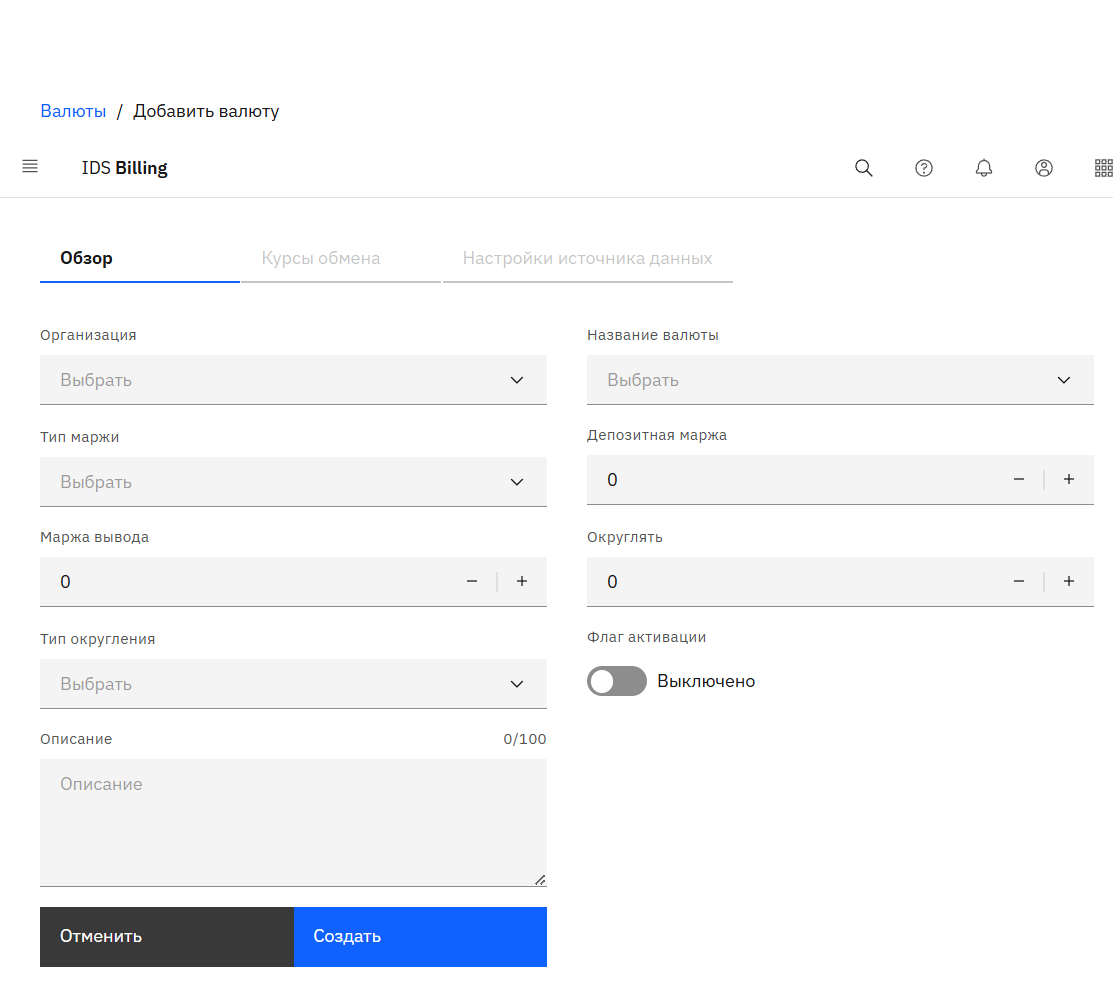The height and width of the screenshot is (1006, 1113).
Task: Click the Создать button
Action: point(420,937)
